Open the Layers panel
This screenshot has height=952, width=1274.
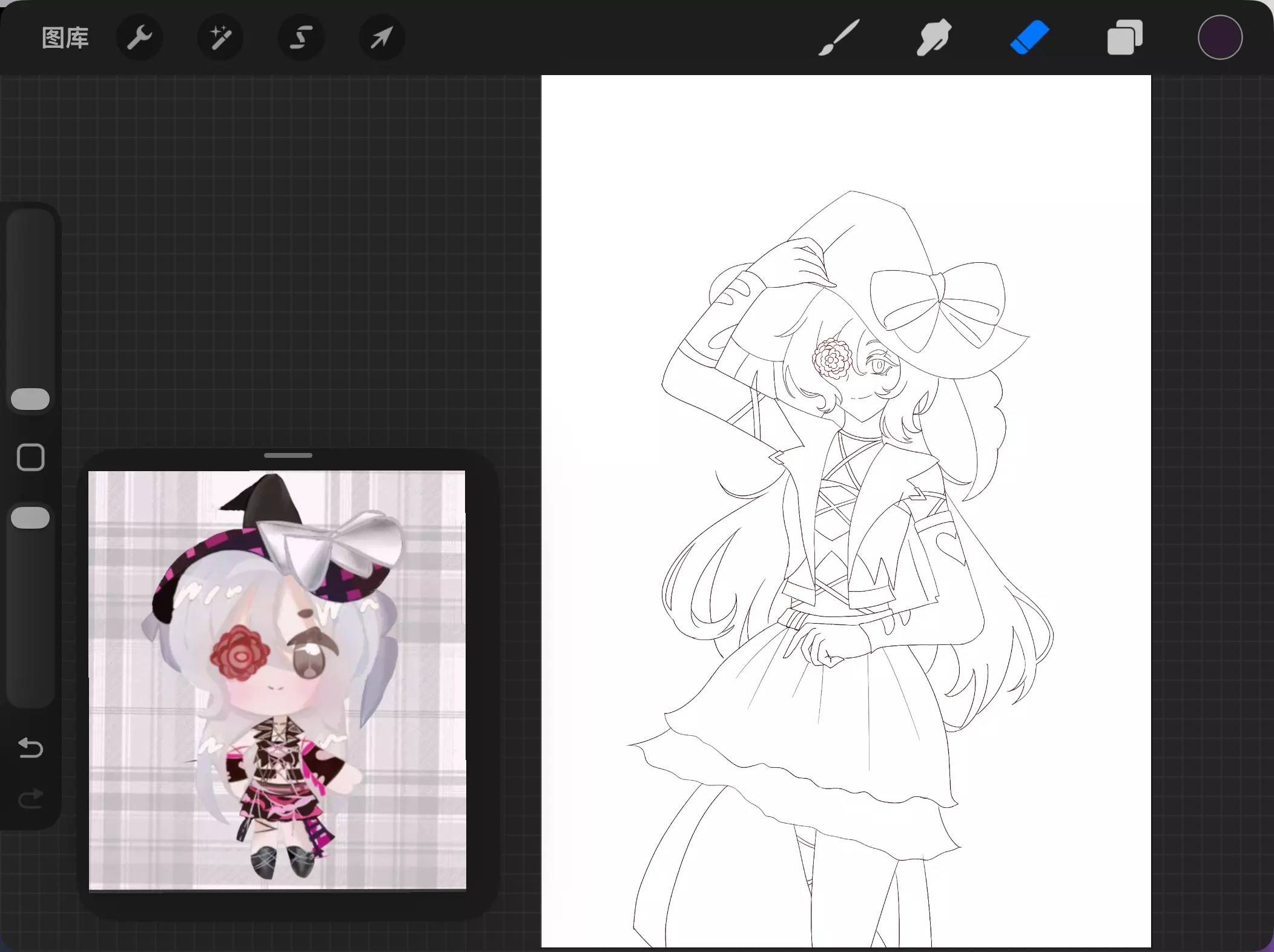coord(1124,38)
